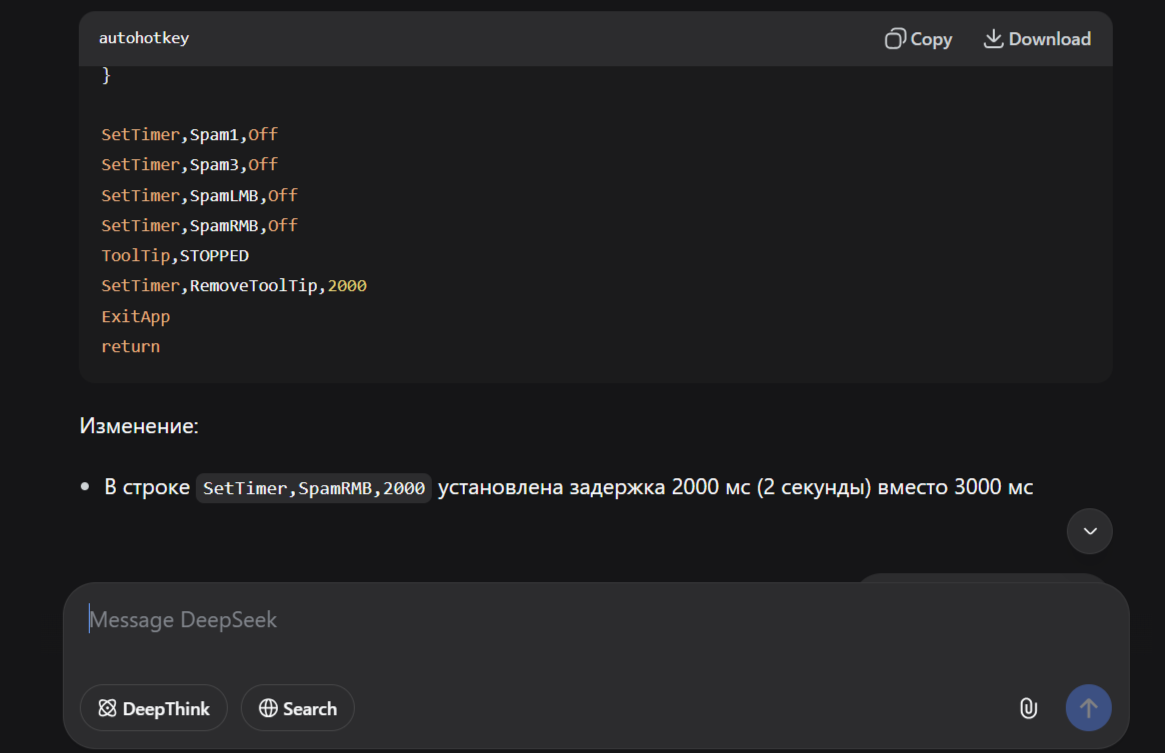Viewport: 1165px width, 753px height.
Task: Enable the Search label toggle
Action: [310, 709]
